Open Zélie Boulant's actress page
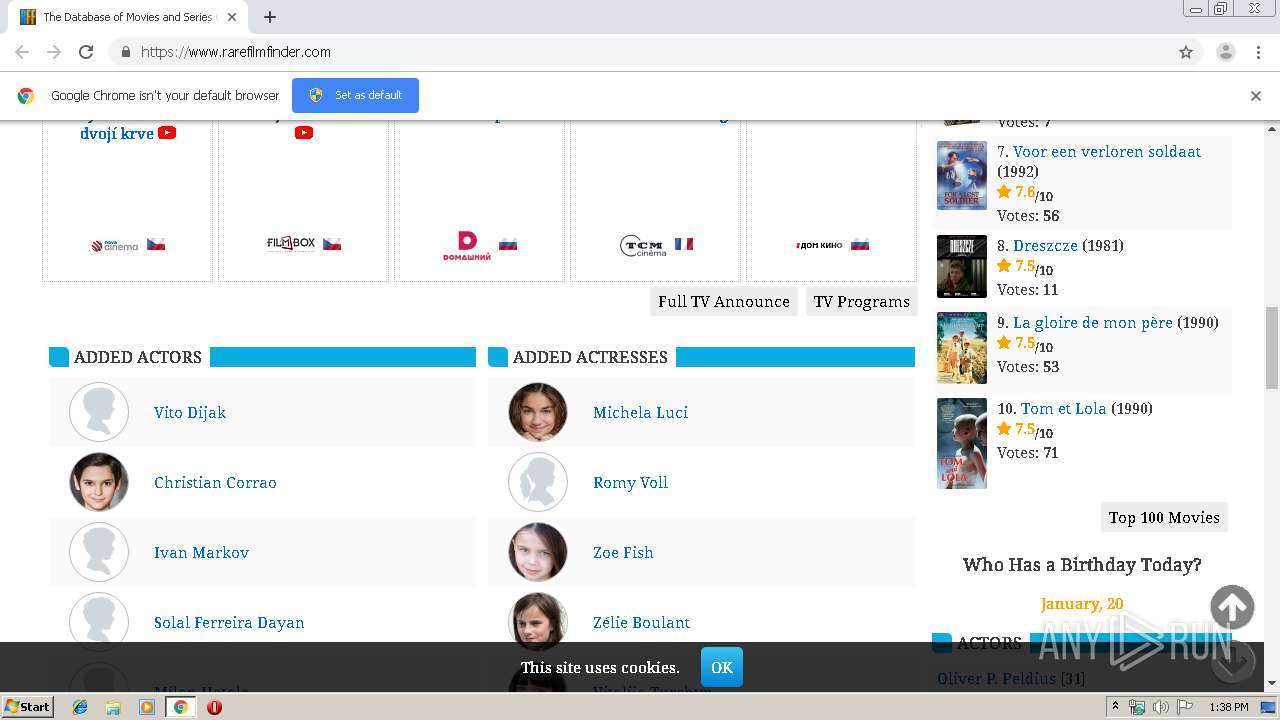 coord(641,622)
